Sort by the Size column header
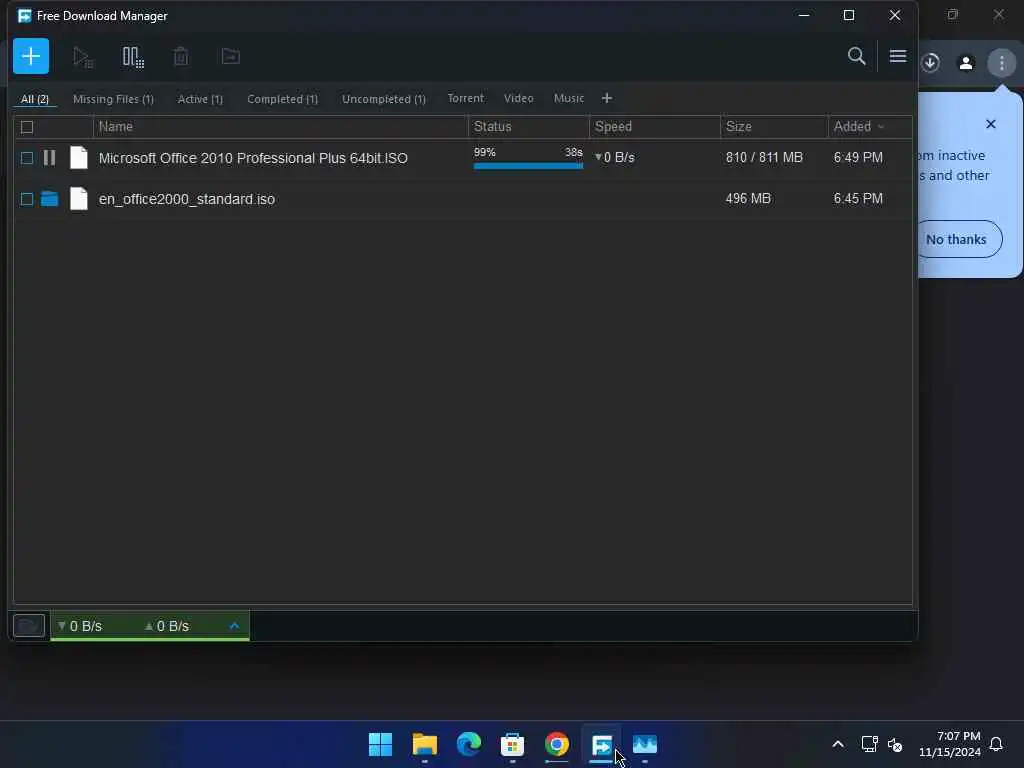1024x768 pixels. click(x=774, y=127)
